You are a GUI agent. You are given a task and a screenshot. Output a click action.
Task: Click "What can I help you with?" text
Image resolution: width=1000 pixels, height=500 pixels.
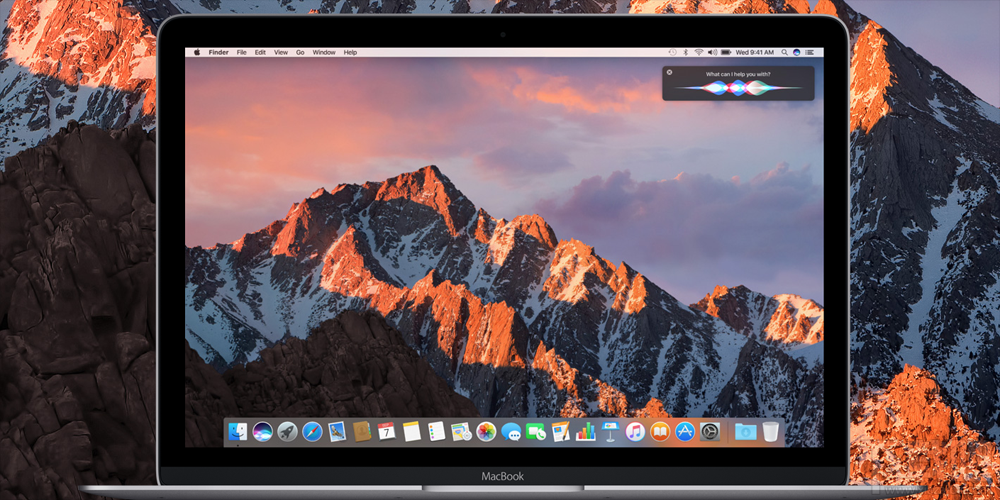pyautogui.click(x=738, y=74)
